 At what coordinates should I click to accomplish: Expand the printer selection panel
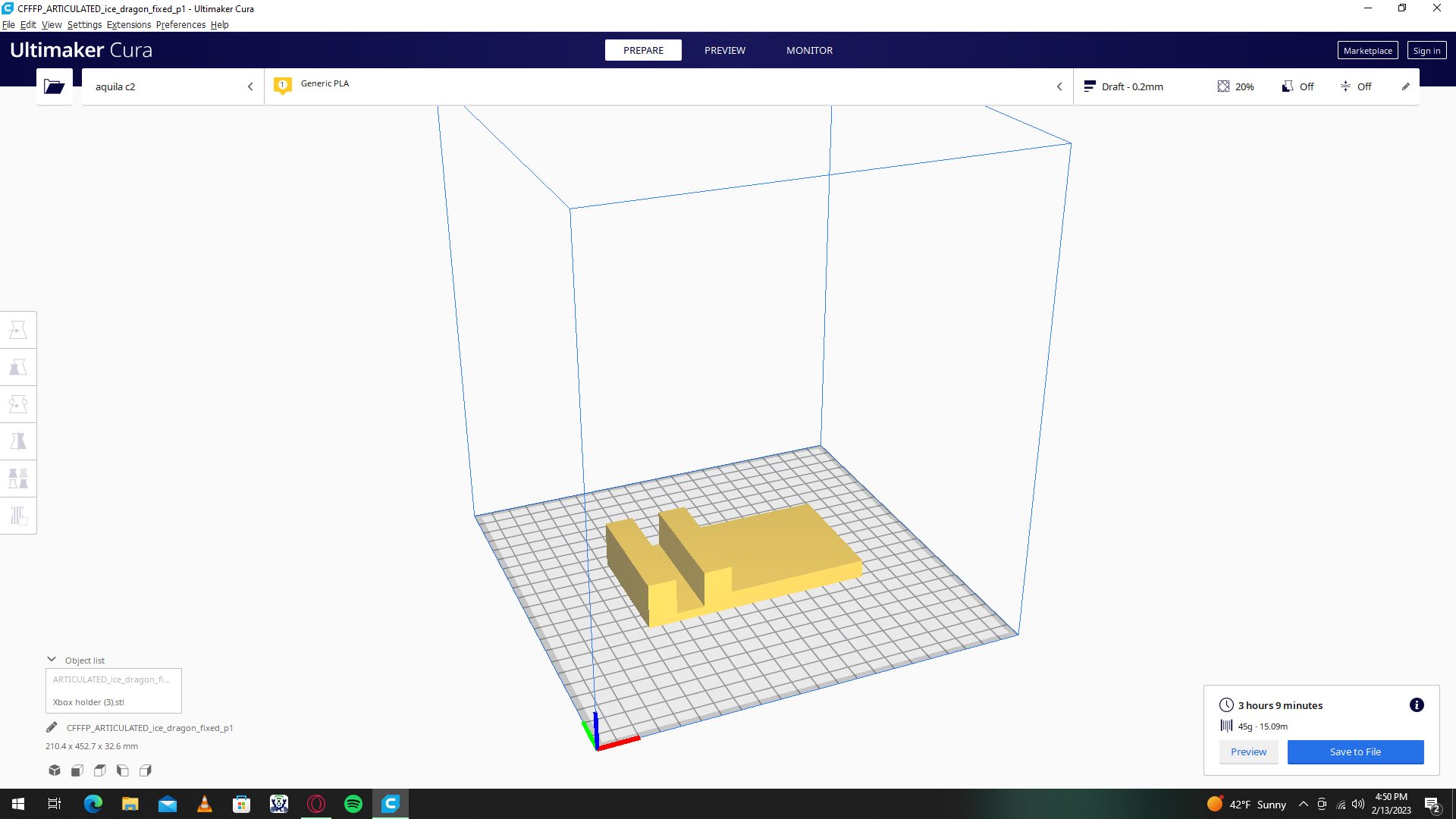click(x=250, y=86)
